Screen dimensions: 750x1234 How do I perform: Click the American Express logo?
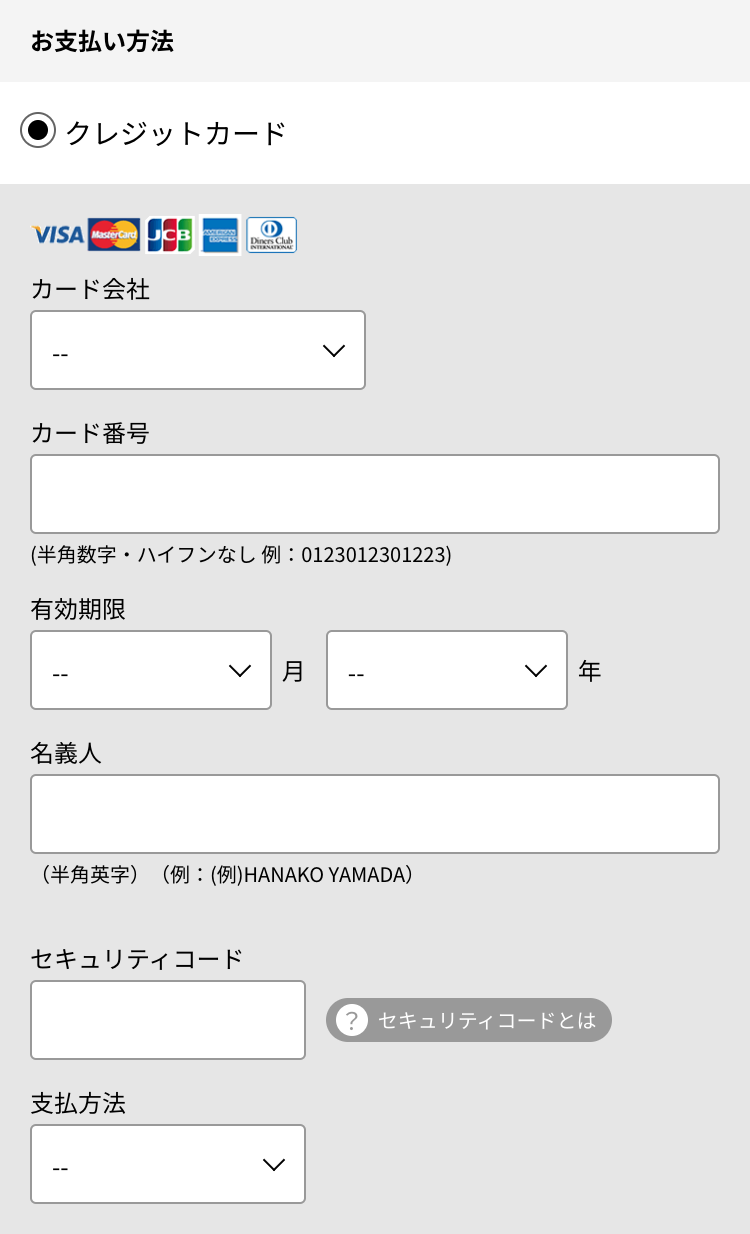click(x=220, y=235)
